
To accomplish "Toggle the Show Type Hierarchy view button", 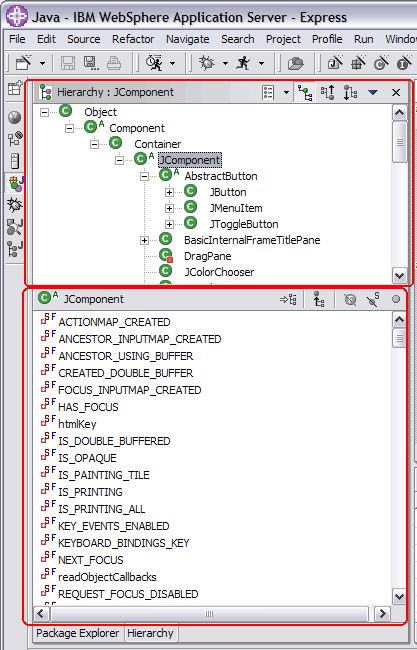I will 305,92.
